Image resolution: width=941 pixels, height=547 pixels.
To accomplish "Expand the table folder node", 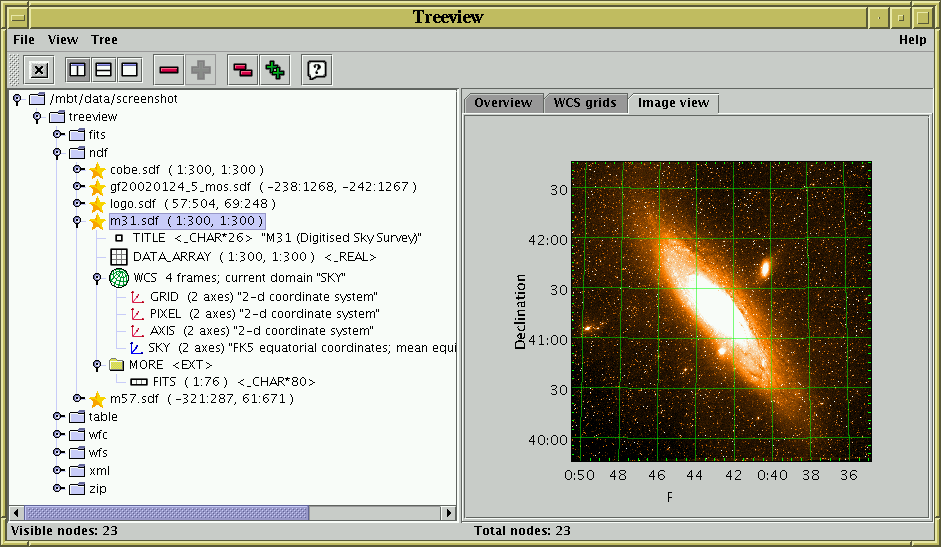I will pyautogui.click(x=58, y=417).
